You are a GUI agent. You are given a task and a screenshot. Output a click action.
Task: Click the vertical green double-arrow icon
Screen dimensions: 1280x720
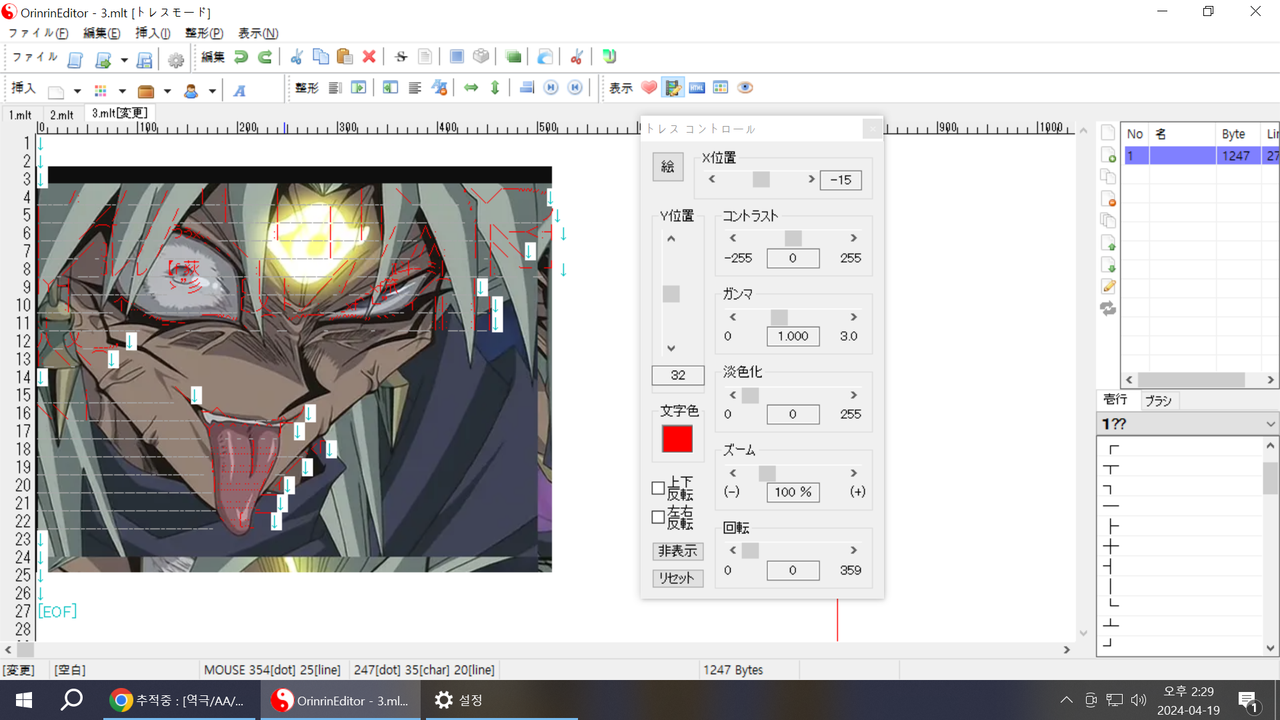(494, 88)
